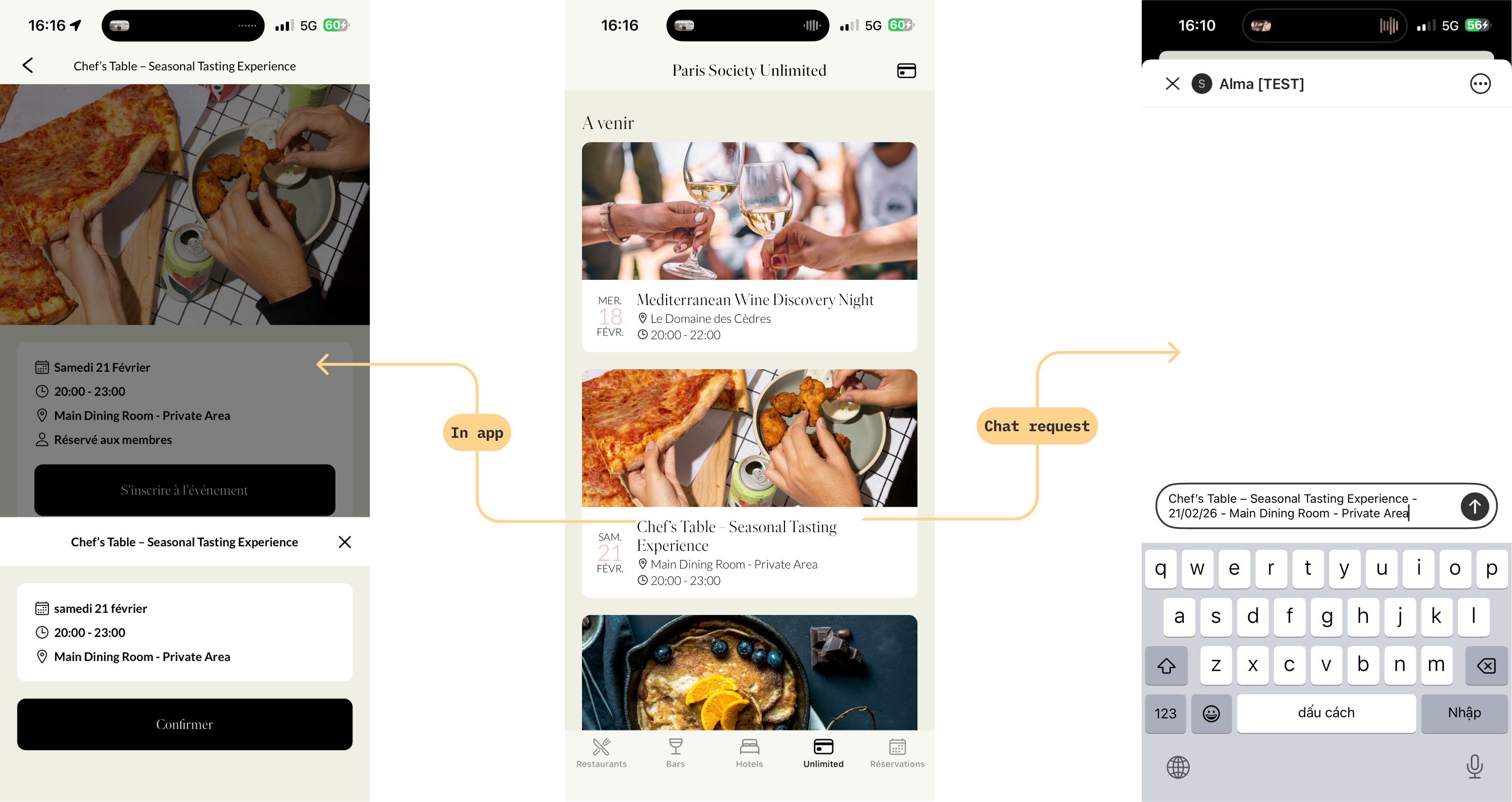Open the Bars tab

point(675,753)
